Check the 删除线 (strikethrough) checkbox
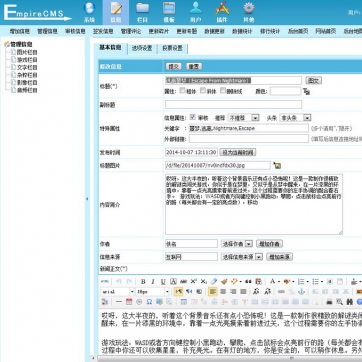Screen dimensions: 362x362 coord(223,90)
